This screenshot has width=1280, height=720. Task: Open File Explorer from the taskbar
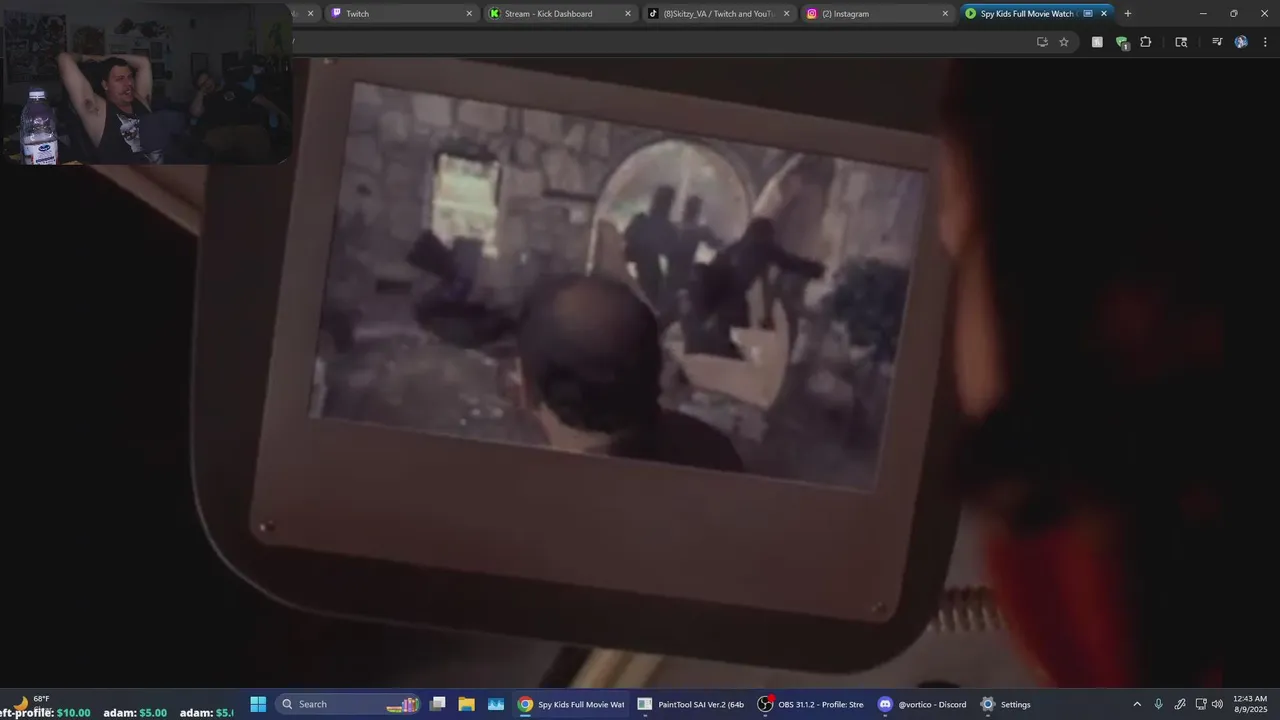pos(466,704)
